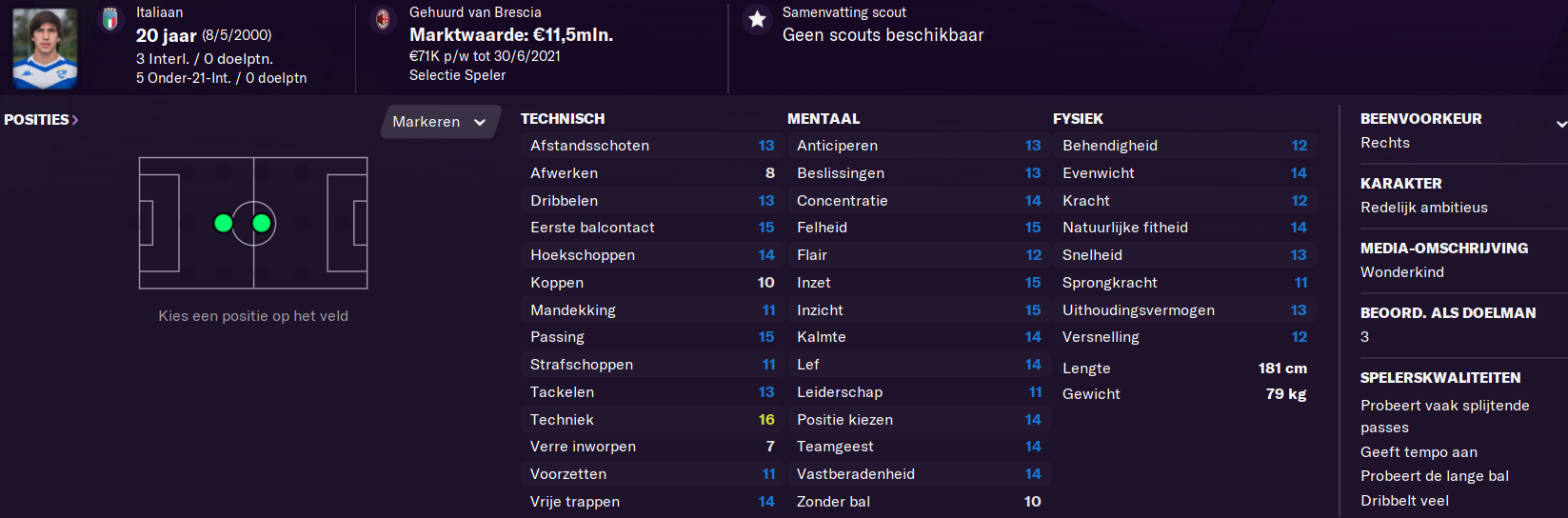
Task: Select the left green position dot
Action: coord(223,223)
